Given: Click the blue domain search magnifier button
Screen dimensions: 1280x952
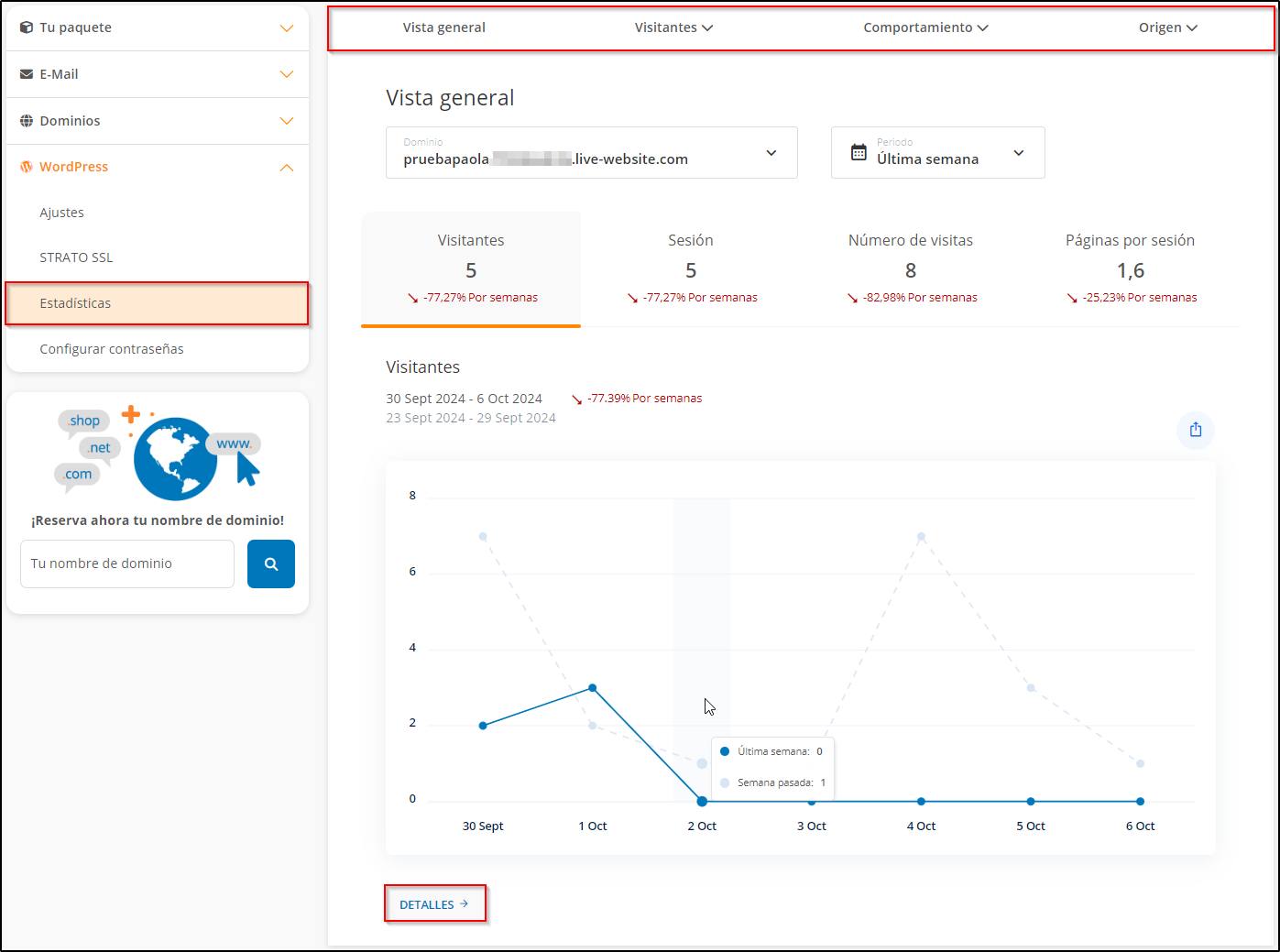Looking at the screenshot, I should click(271, 564).
